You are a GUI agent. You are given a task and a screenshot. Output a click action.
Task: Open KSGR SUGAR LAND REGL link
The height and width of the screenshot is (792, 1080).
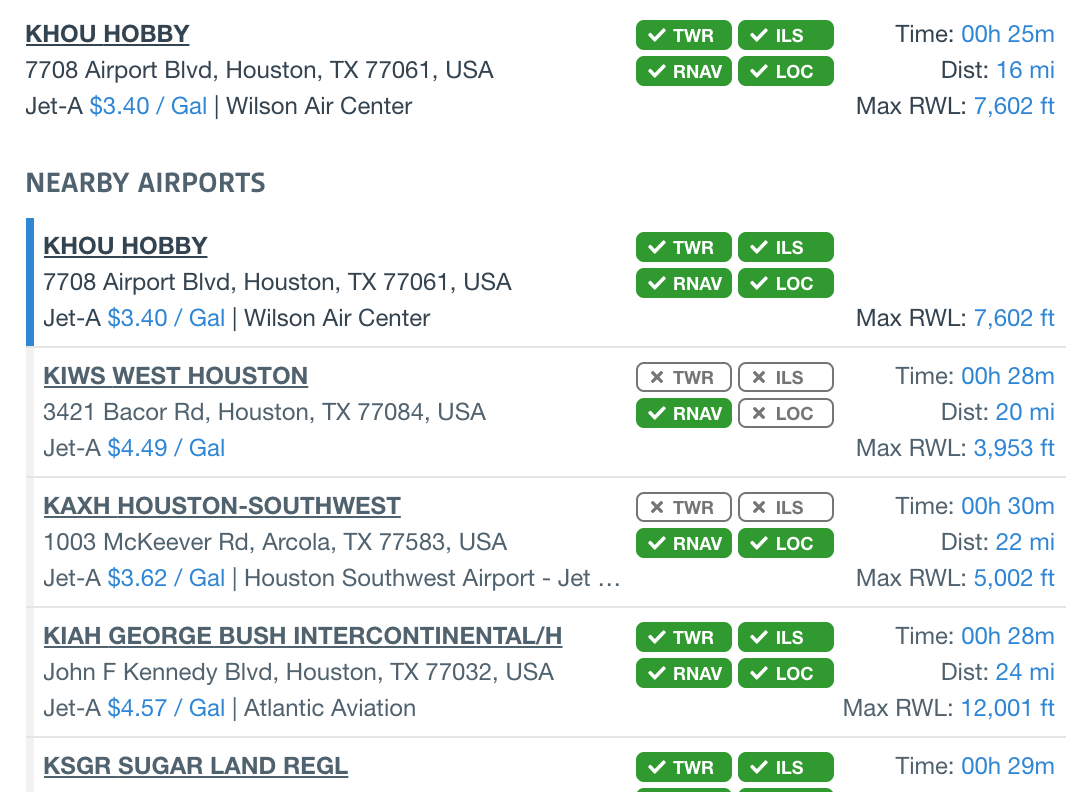tap(196, 766)
